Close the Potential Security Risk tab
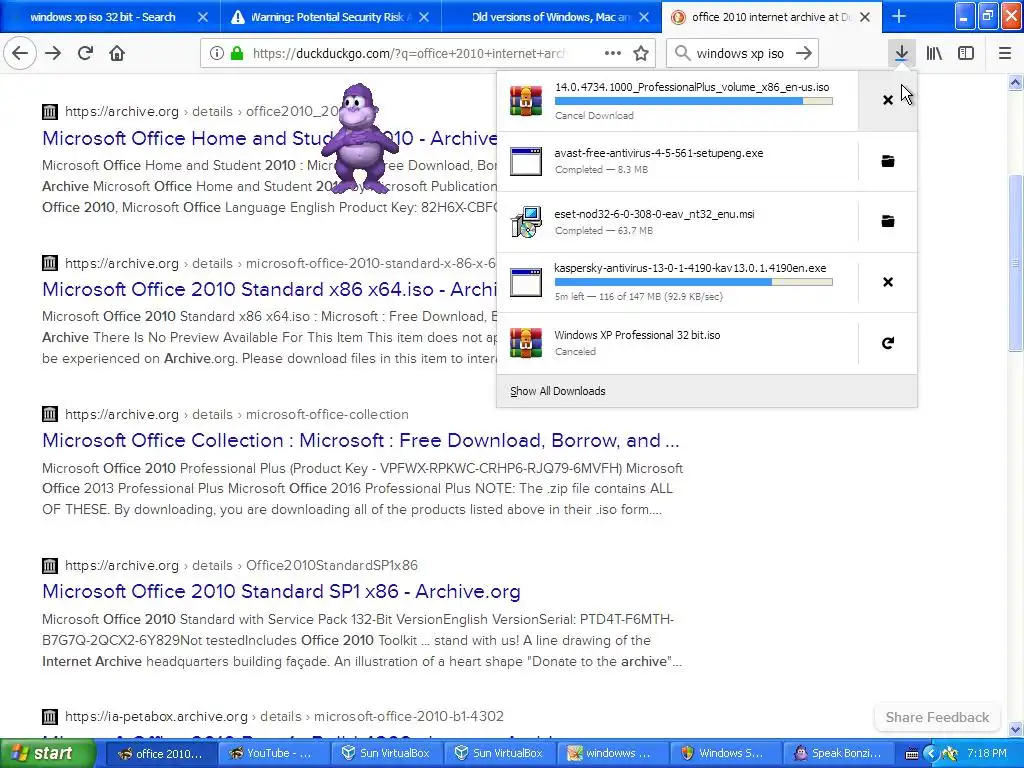 [424, 17]
